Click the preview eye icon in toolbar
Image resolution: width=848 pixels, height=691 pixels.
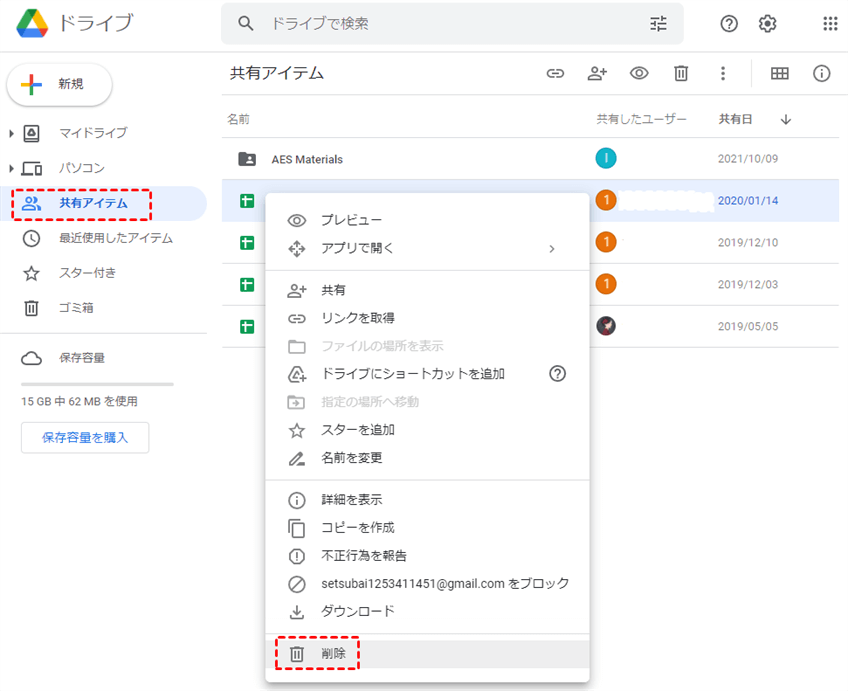point(639,73)
